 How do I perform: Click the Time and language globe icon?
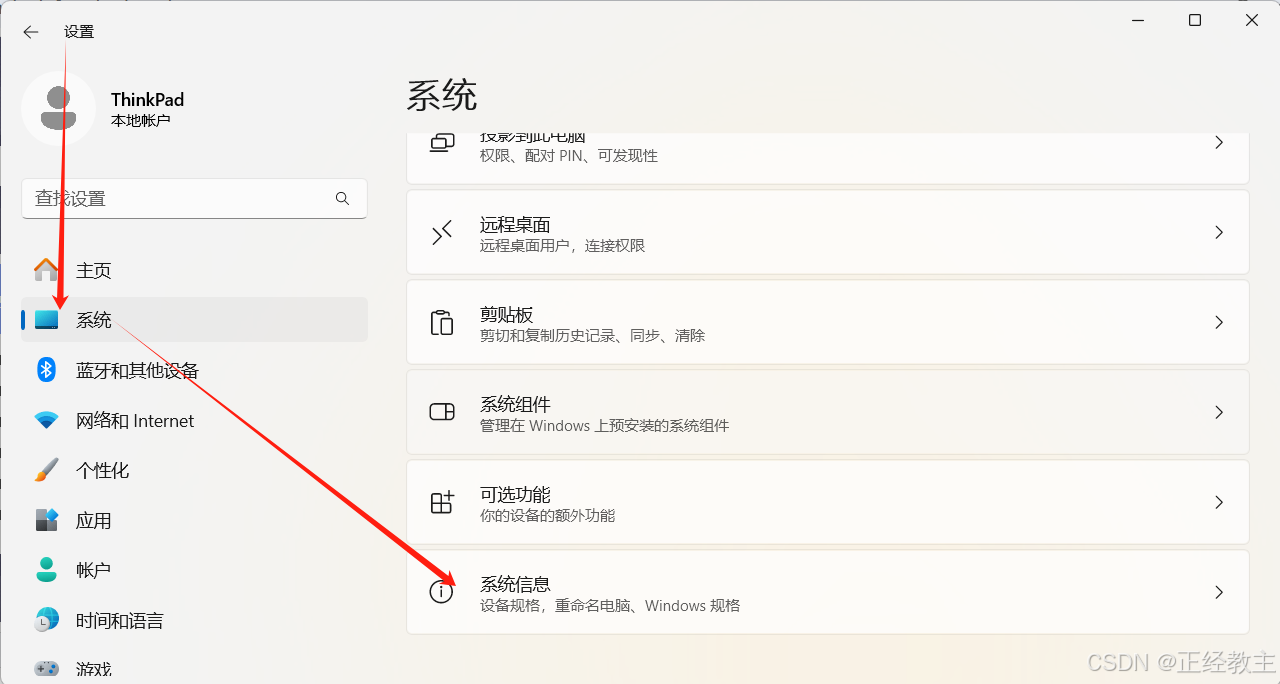point(46,620)
